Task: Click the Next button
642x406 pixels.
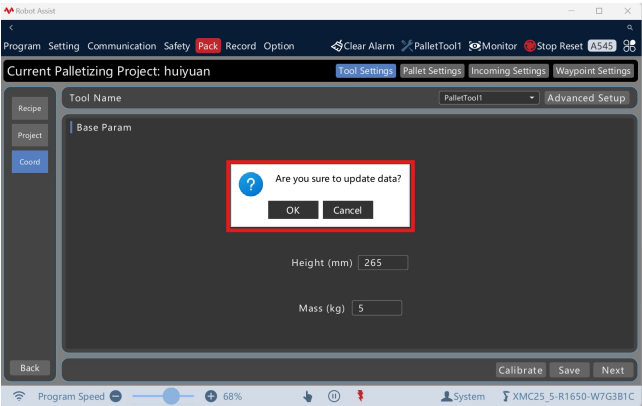Action: pos(613,370)
